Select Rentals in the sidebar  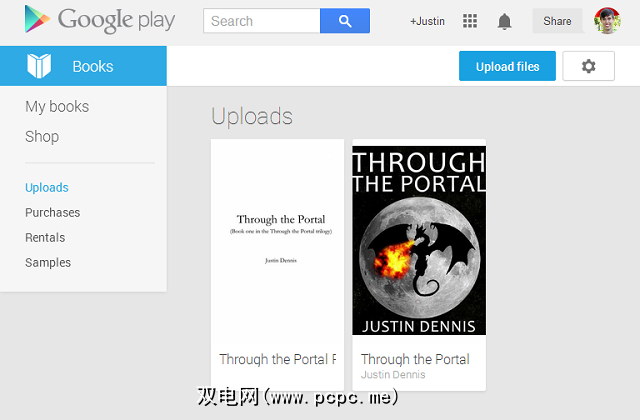click(x=45, y=238)
